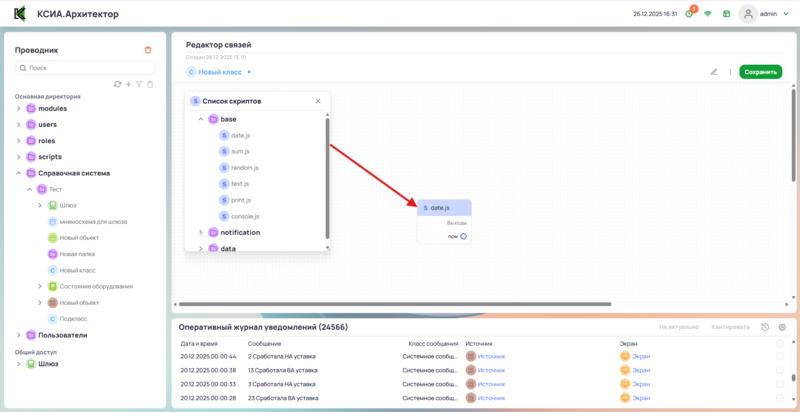Screen dimensions: 800x412
Task: Collapse the Тест folder
Action: coord(29,190)
